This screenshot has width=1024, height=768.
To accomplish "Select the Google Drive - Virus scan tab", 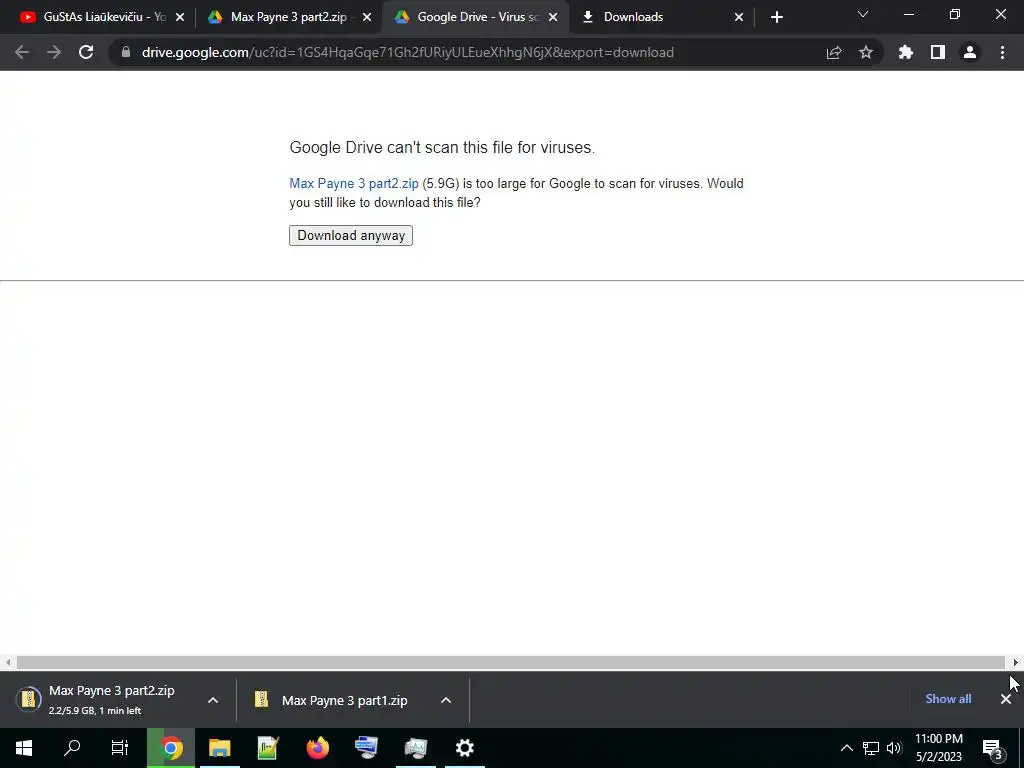I will [x=476, y=17].
